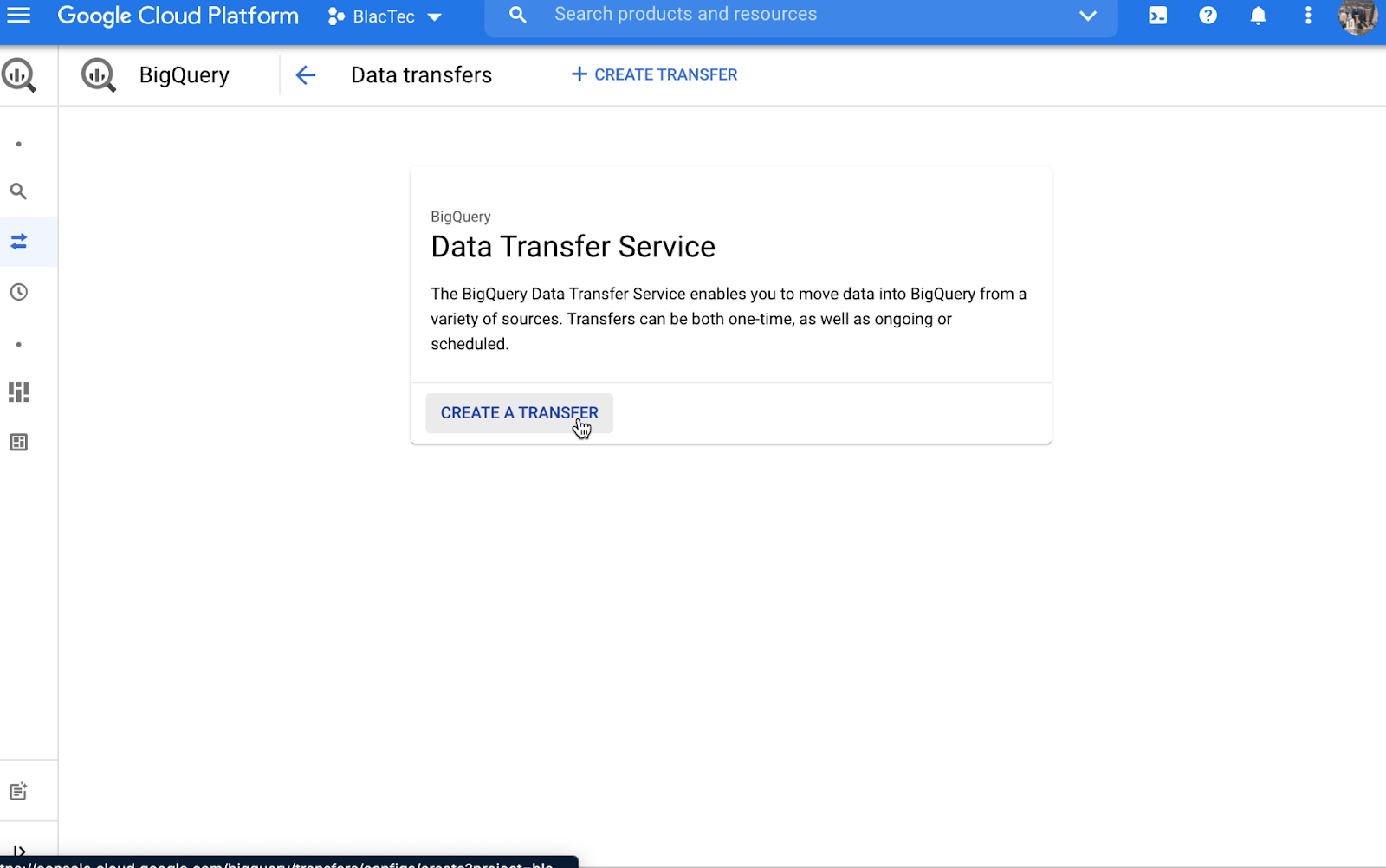Click the small BigQuery label in the card

point(461,217)
